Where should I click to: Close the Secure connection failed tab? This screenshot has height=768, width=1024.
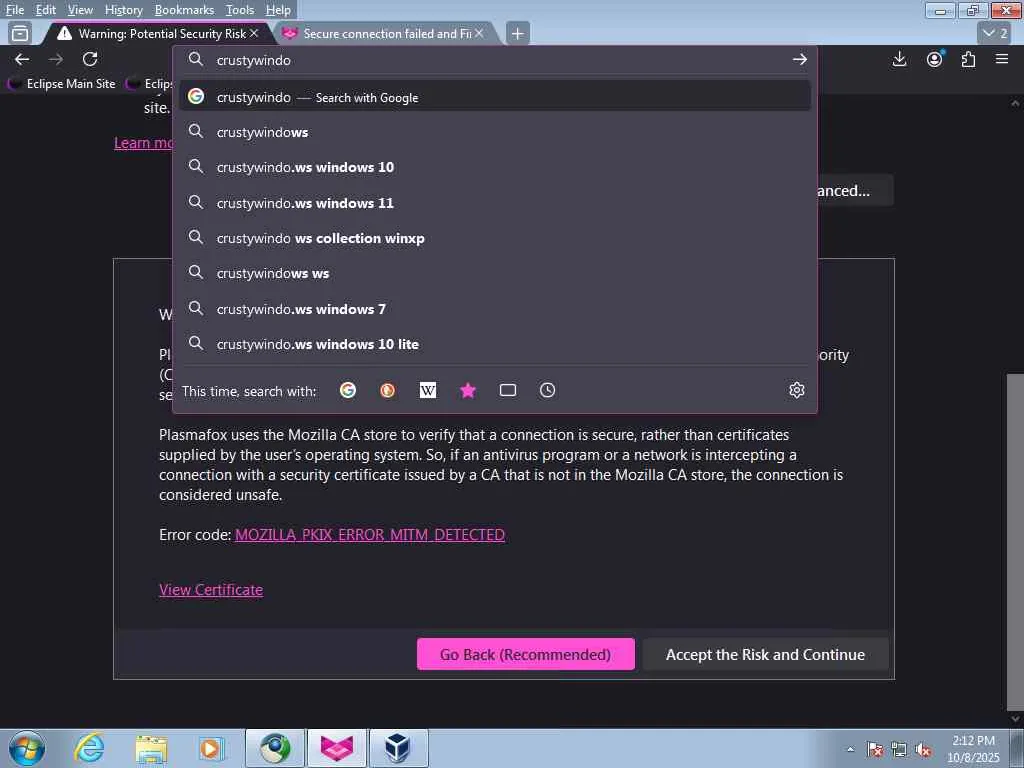click(x=479, y=33)
